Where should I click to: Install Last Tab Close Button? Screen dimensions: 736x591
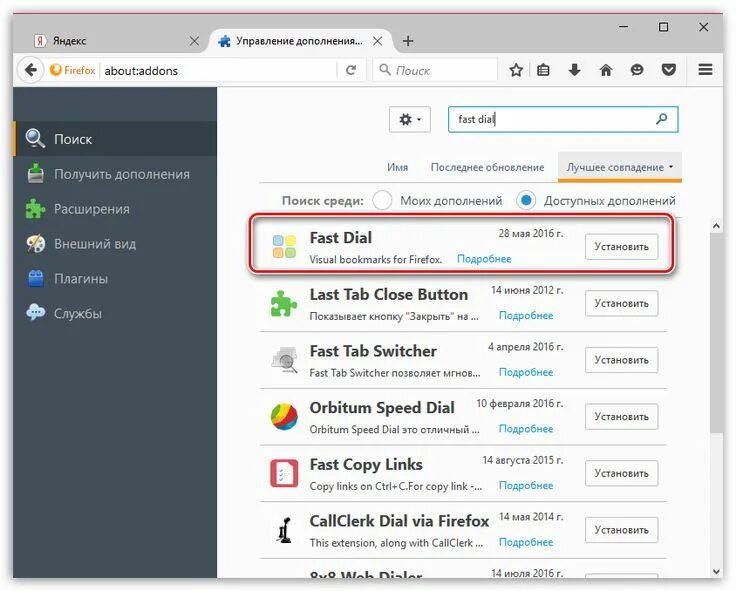pos(621,303)
